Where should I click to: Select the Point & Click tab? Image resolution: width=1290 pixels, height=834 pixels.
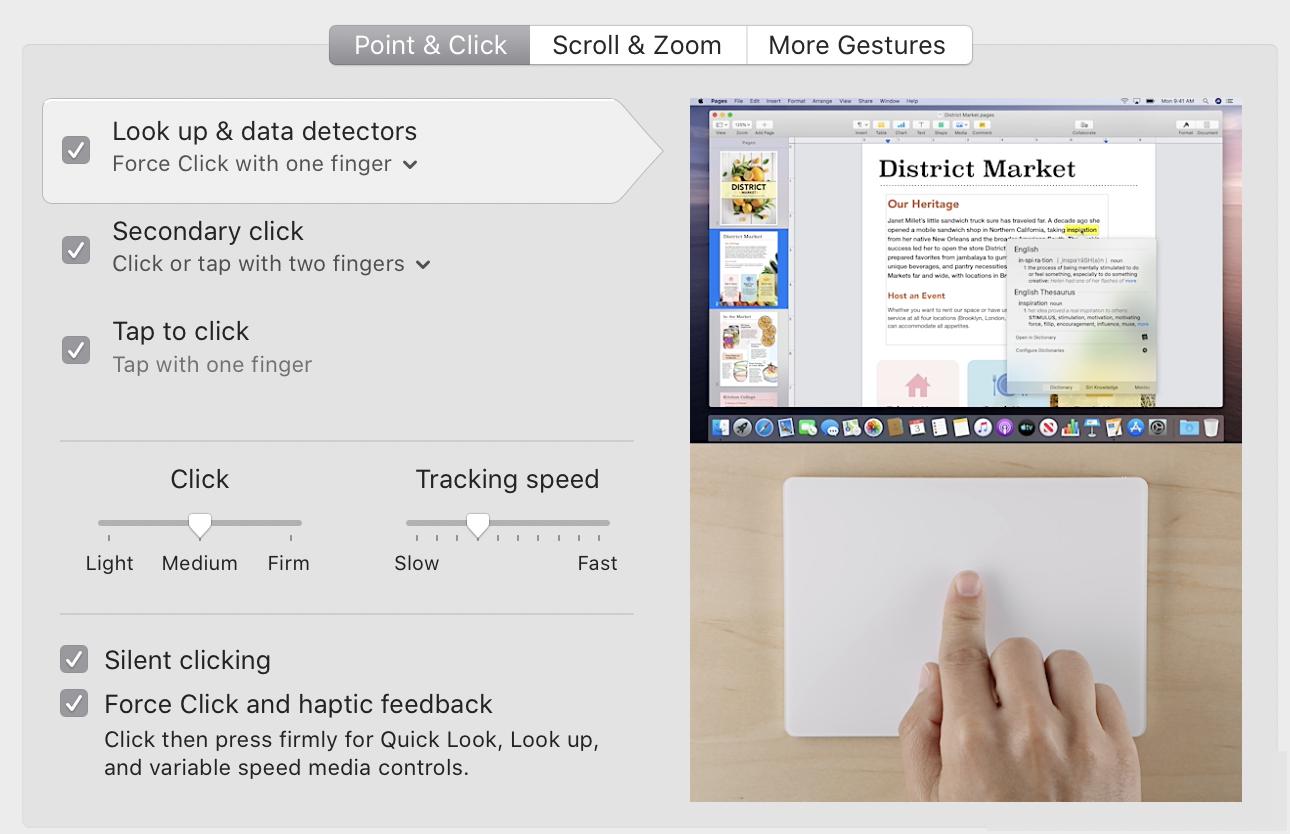point(430,45)
